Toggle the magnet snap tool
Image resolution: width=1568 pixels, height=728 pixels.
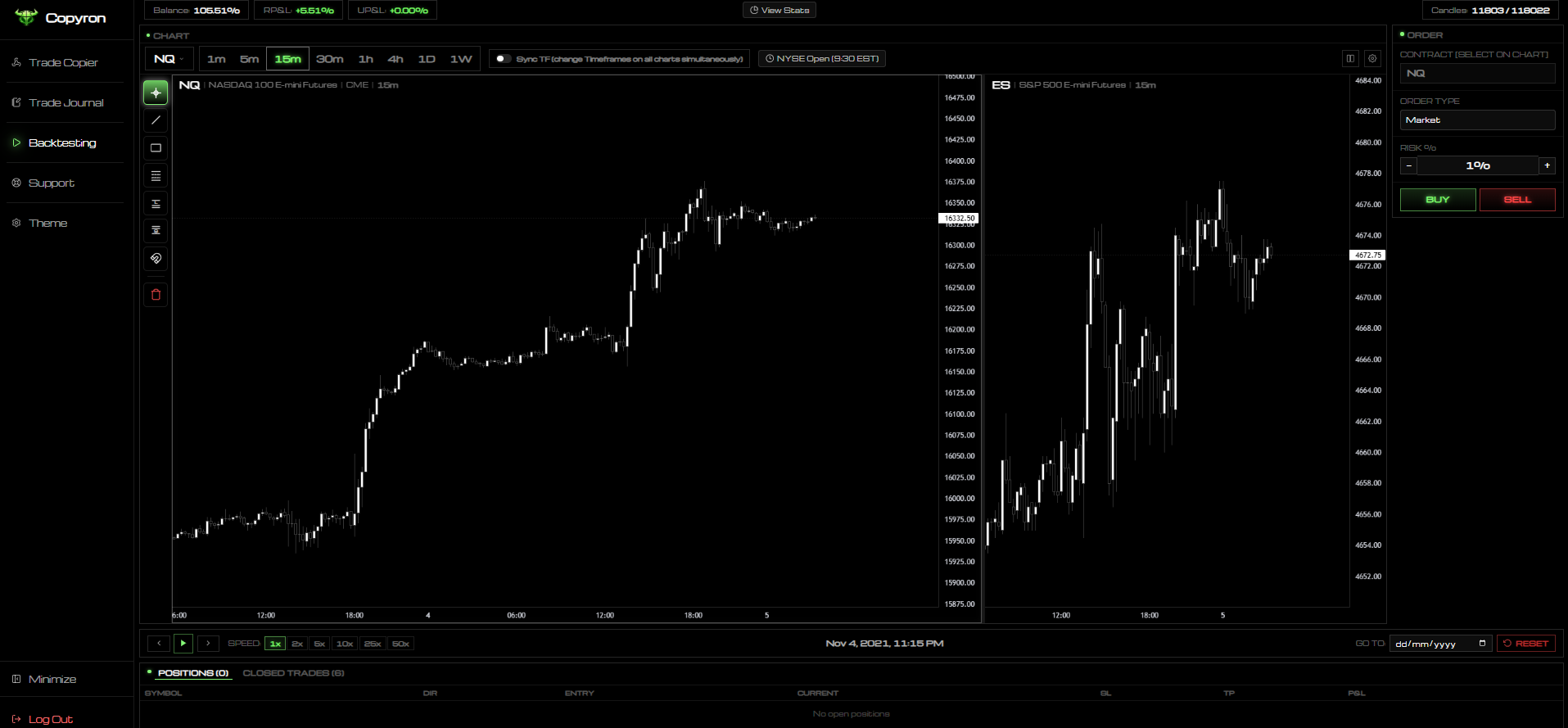pos(156,259)
